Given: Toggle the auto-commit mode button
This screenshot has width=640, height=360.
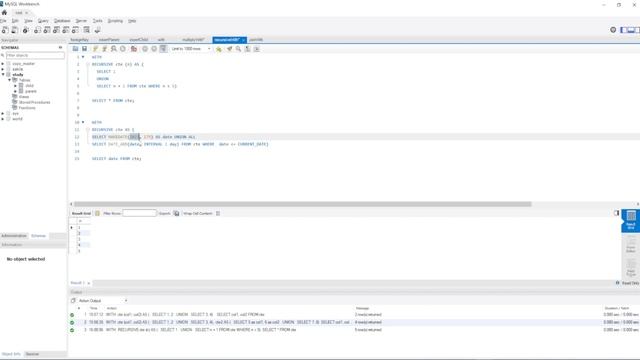Looking at the screenshot, I should [x=163, y=49].
